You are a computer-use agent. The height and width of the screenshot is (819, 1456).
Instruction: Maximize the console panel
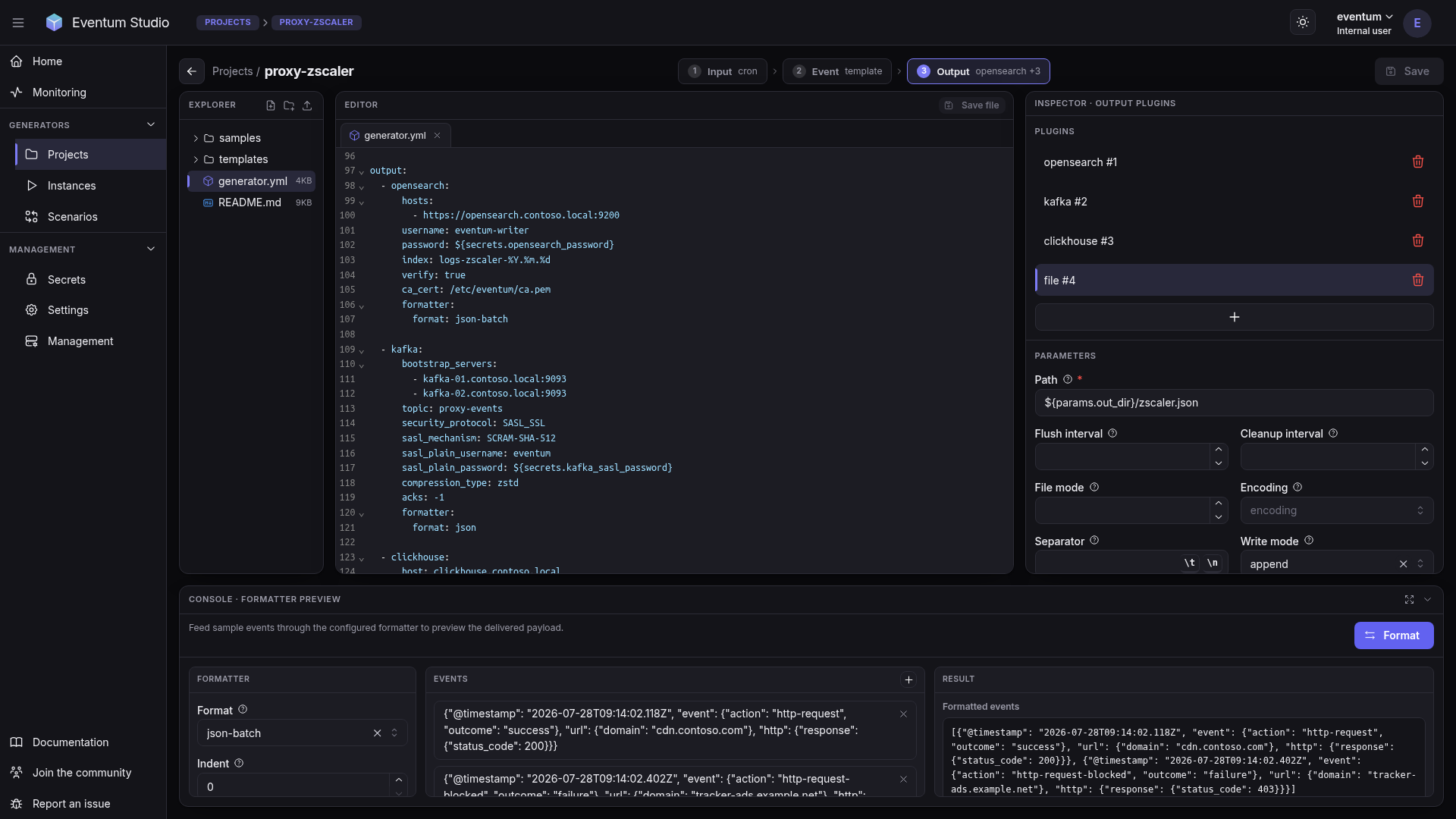(1409, 600)
